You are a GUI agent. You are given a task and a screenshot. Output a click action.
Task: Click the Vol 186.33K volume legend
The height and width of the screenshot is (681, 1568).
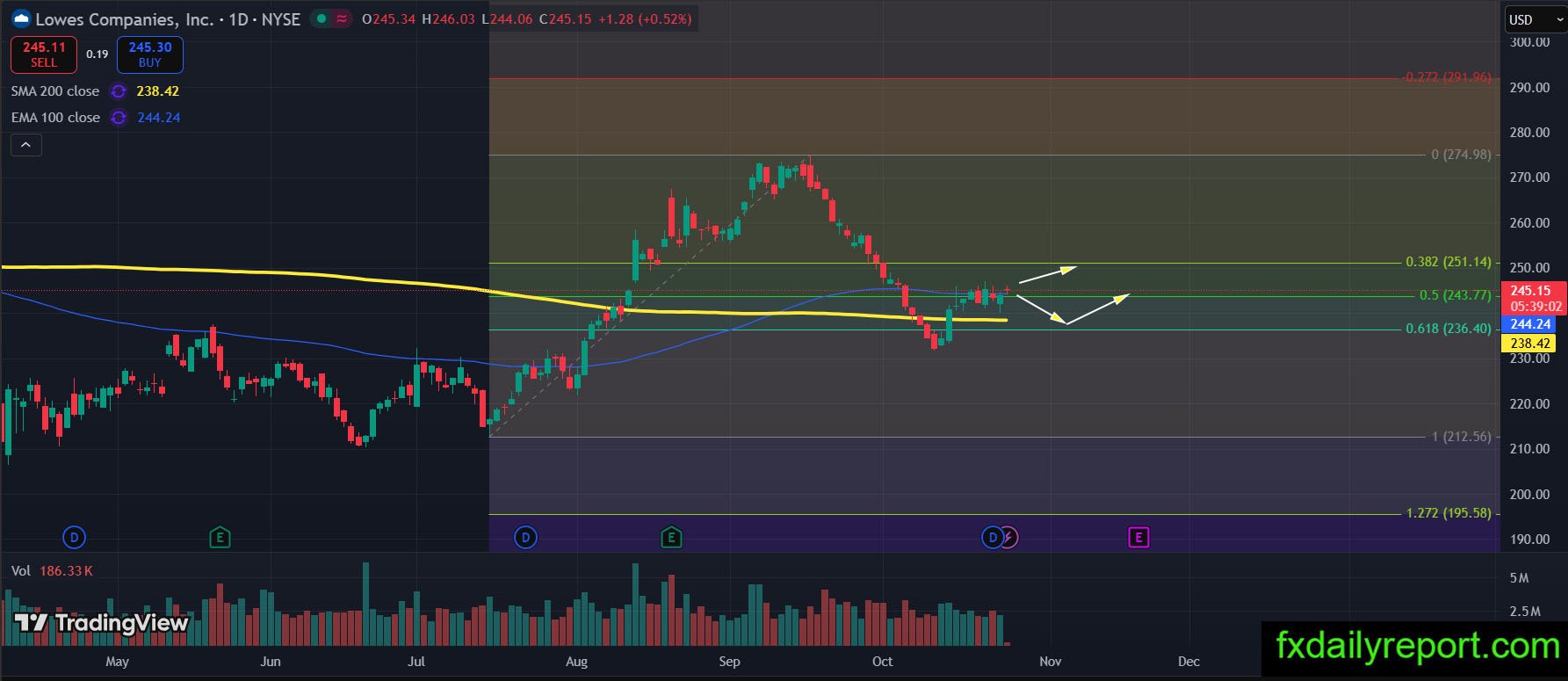coord(52,571)
